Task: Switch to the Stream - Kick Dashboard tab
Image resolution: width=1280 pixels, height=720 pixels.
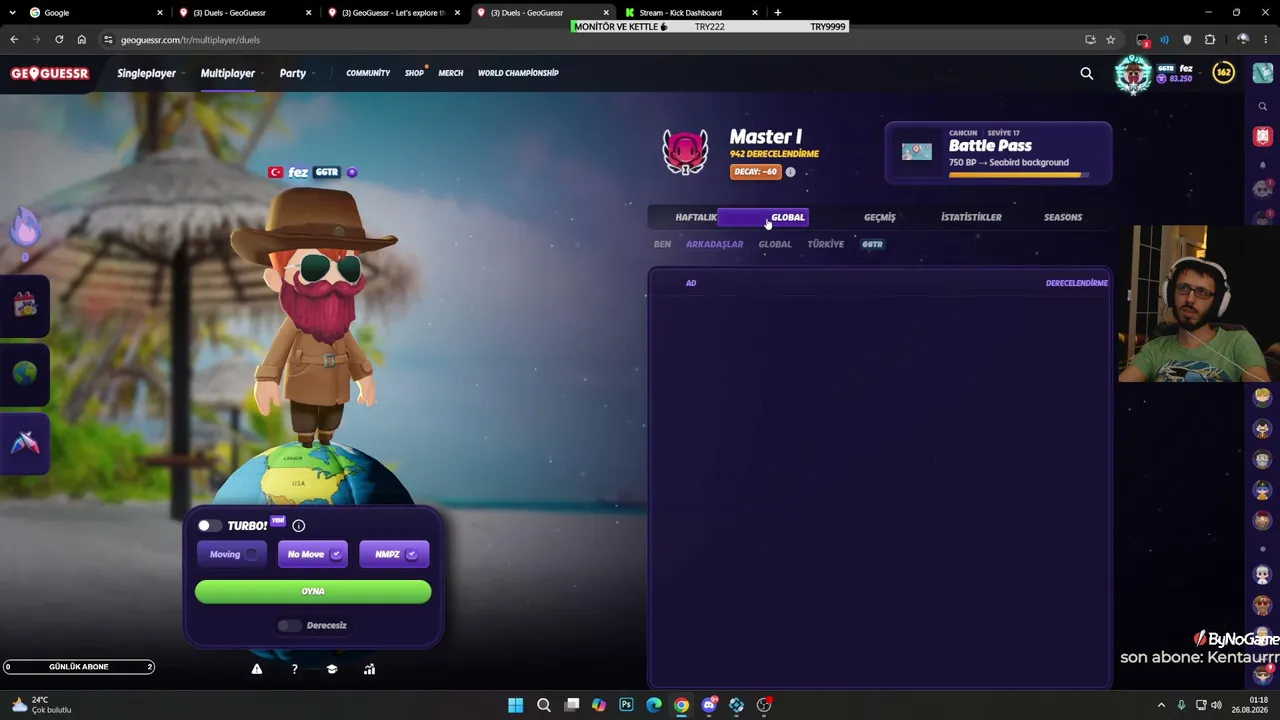Action: pyautogui.click(x=691, y=13)
